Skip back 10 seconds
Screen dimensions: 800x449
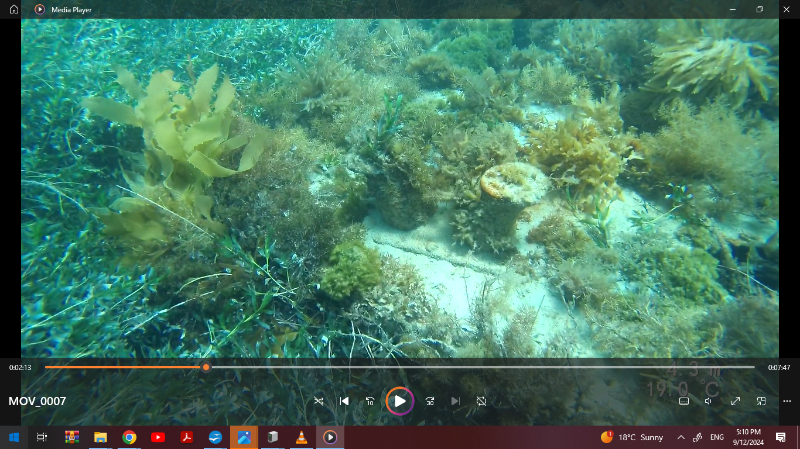[370, 401]
